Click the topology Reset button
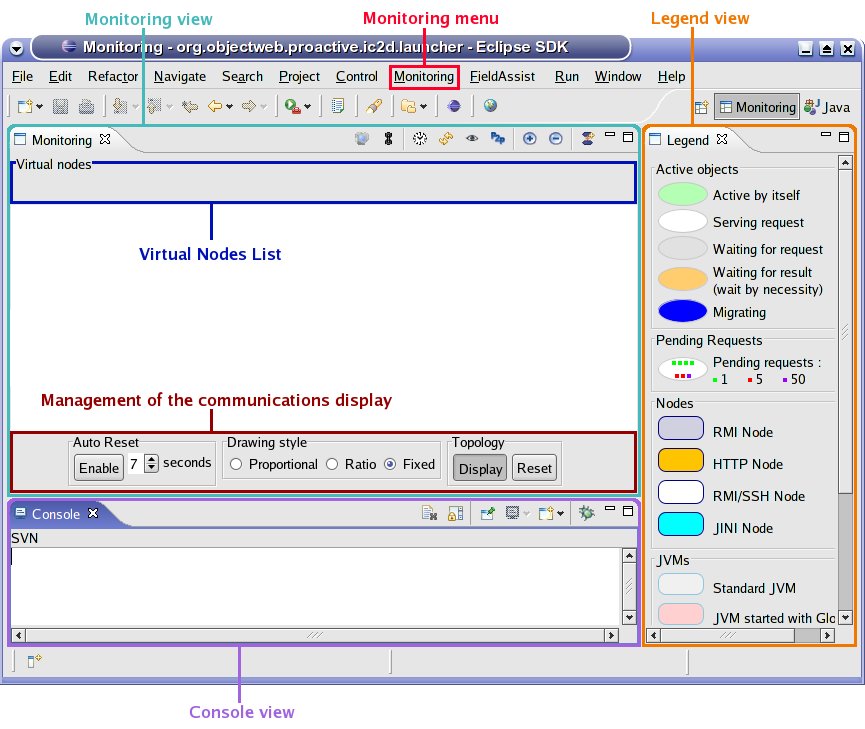 click(534, 468)
